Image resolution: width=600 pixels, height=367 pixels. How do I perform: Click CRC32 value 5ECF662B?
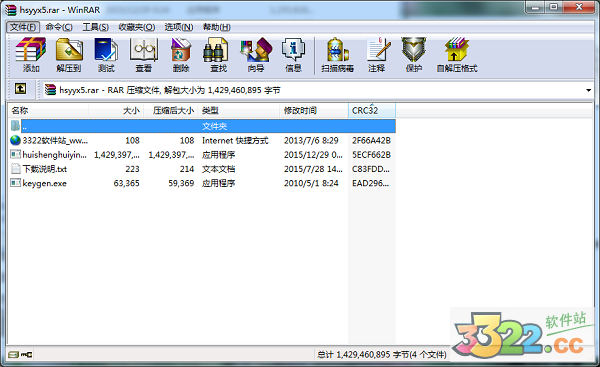[x=371, y=155]
